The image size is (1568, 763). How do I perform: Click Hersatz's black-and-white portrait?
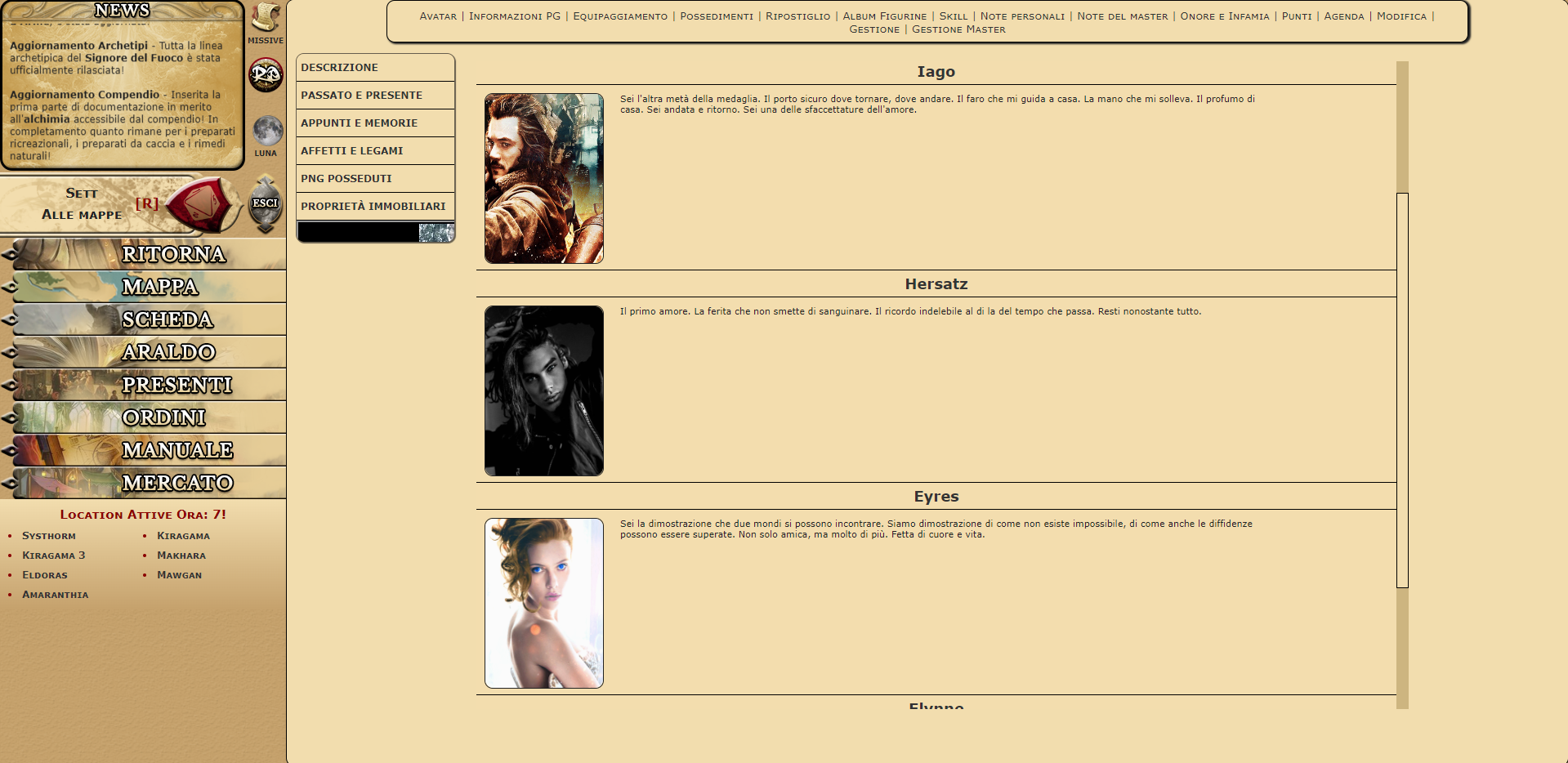544,390
